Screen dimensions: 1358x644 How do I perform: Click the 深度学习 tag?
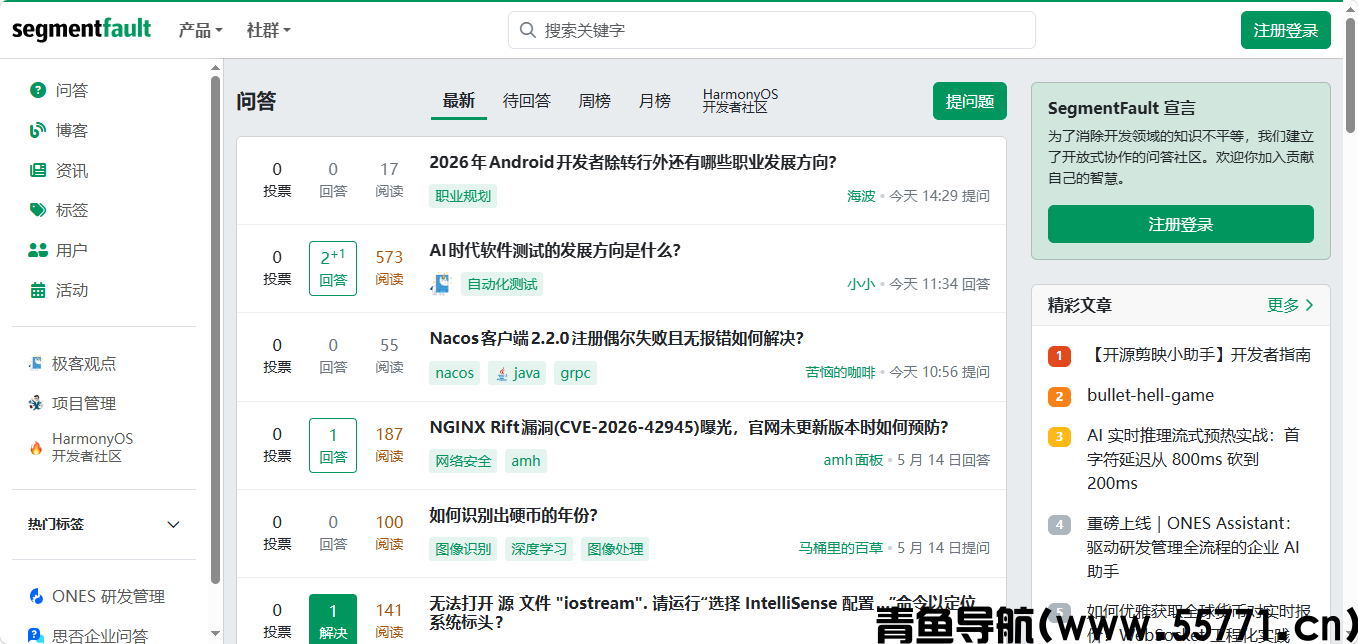[x=539, y=549]
